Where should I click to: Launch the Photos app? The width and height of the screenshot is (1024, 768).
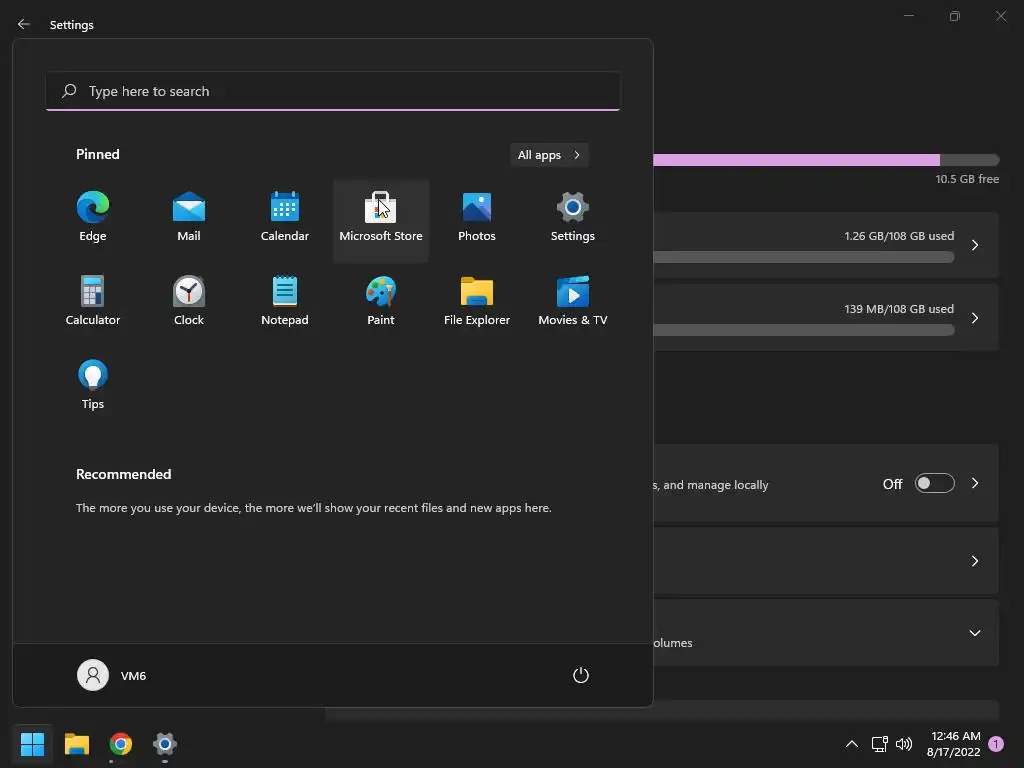click(477, 219)
